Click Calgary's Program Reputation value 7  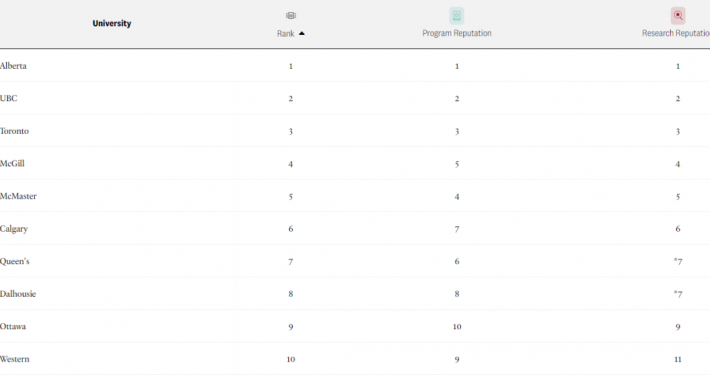pyautogui.click(x=457, y=229)
